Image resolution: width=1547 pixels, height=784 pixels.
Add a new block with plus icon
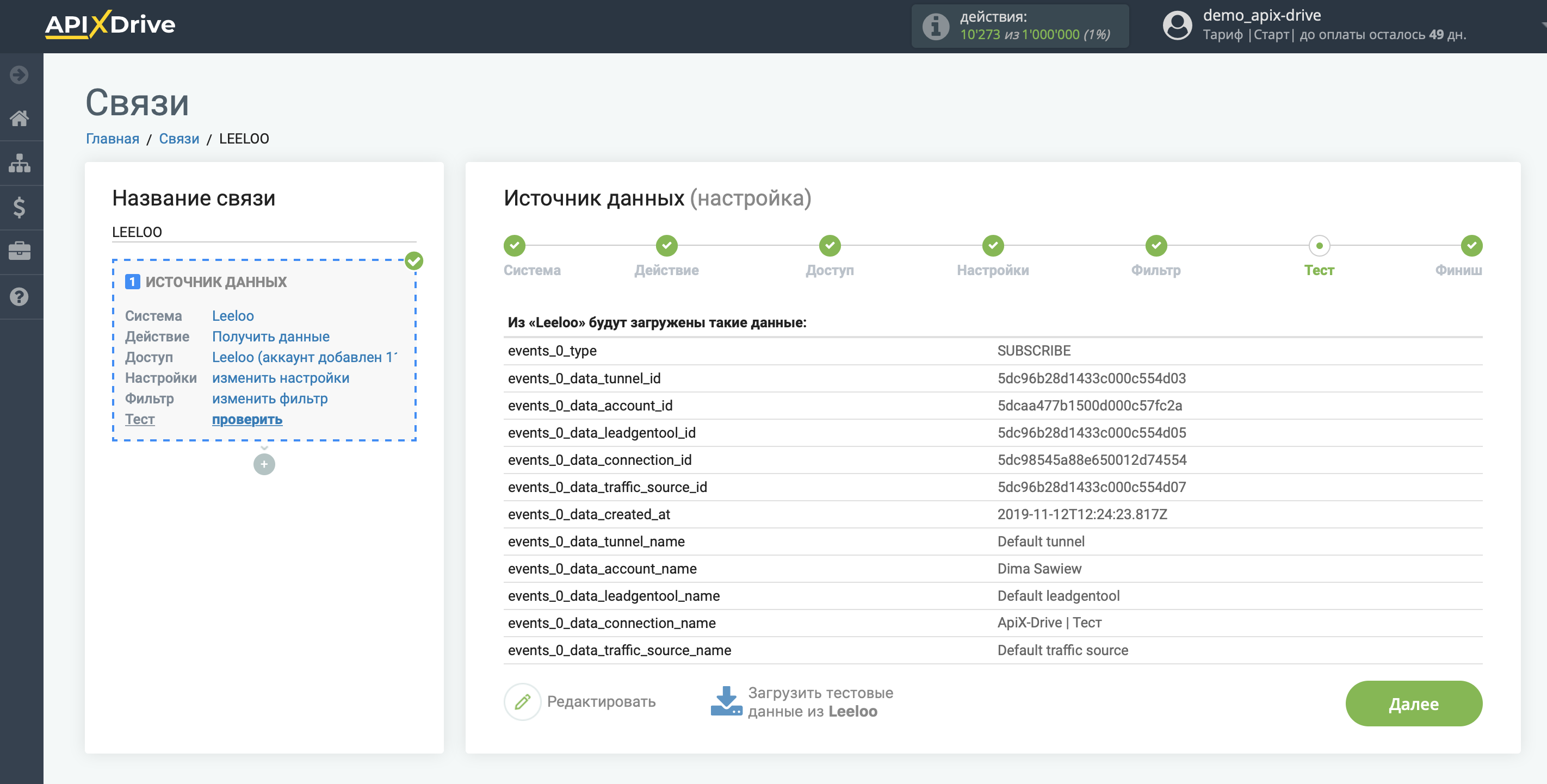click(x=264, y=464)
